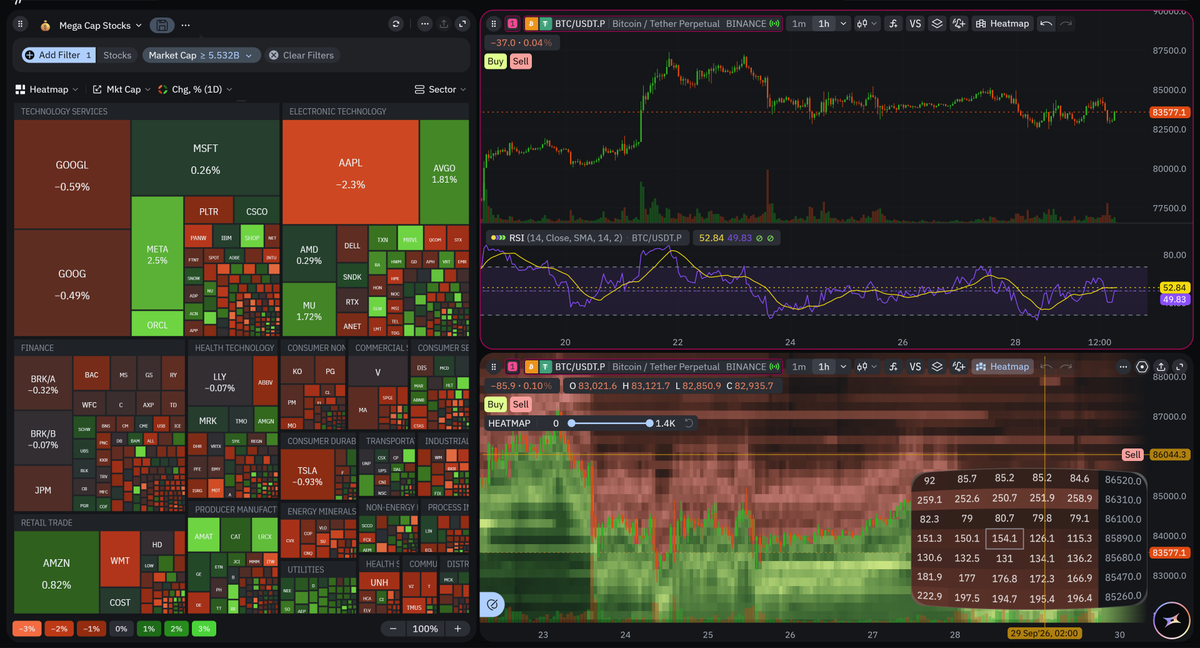Click the BTC/USDT.P symbol name in the top chart
1200x648 pixels.
pos(581,23)
